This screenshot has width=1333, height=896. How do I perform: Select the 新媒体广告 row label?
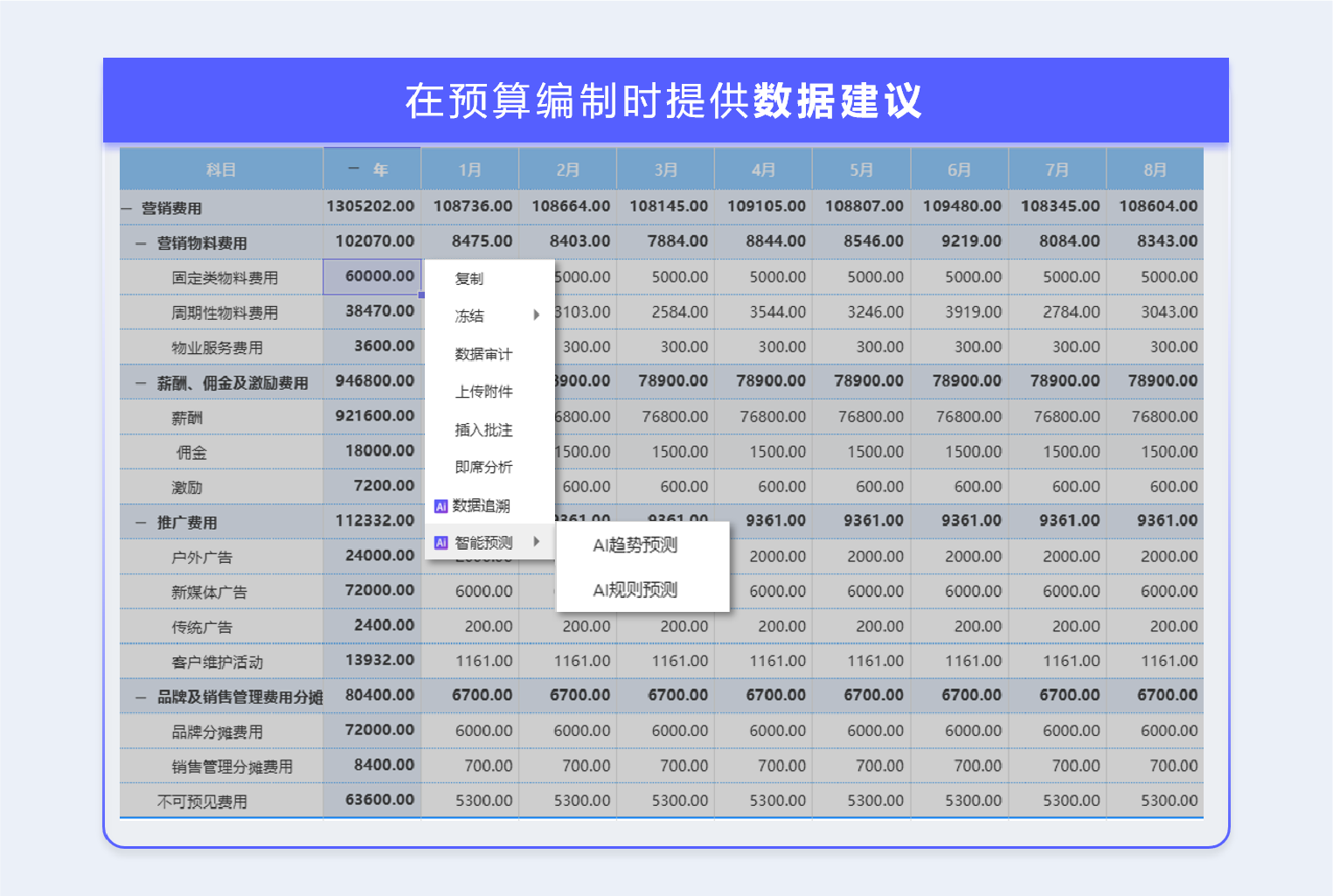[x=210, y=593]
